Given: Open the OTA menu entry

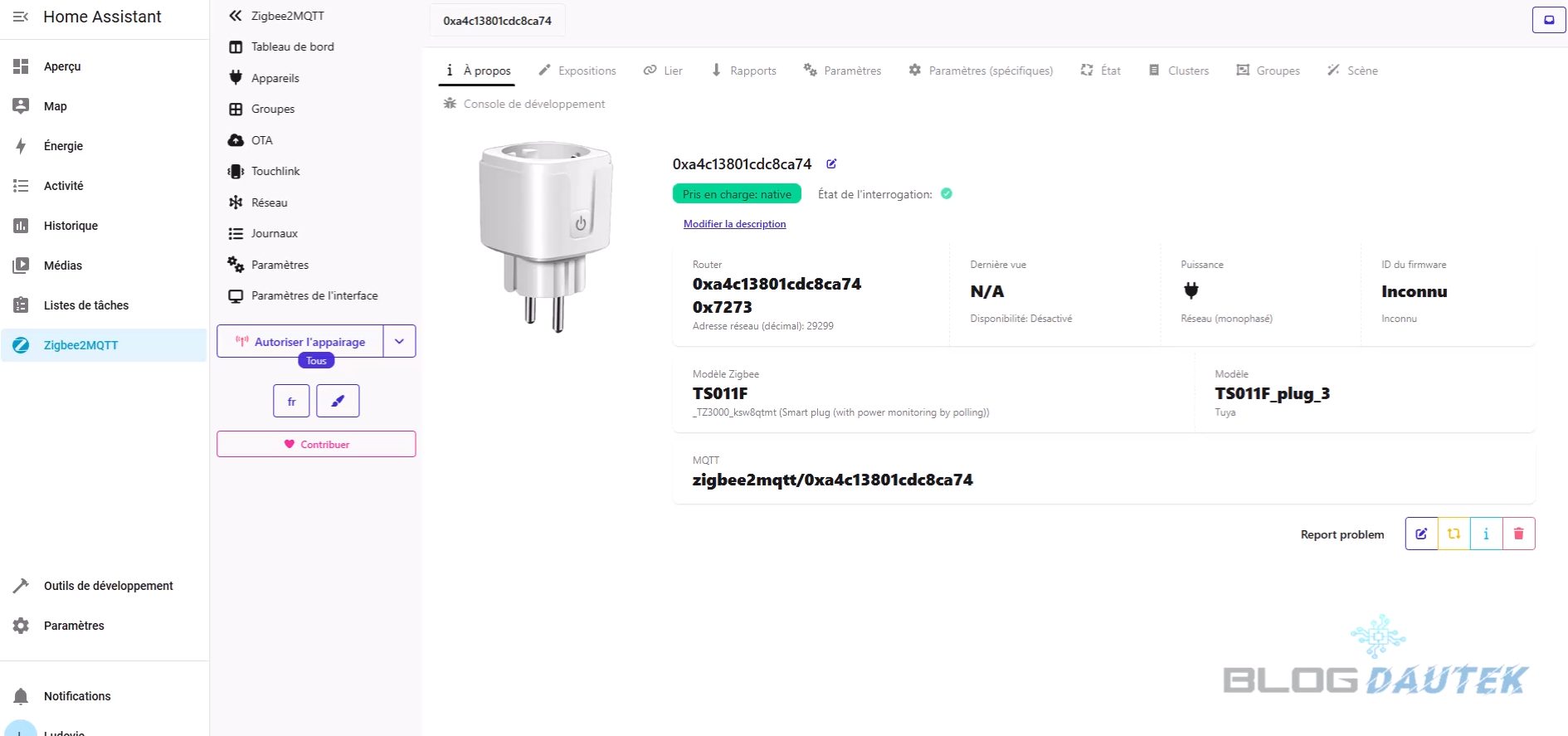Looking at the screenshot, I should tap(261, 140).
